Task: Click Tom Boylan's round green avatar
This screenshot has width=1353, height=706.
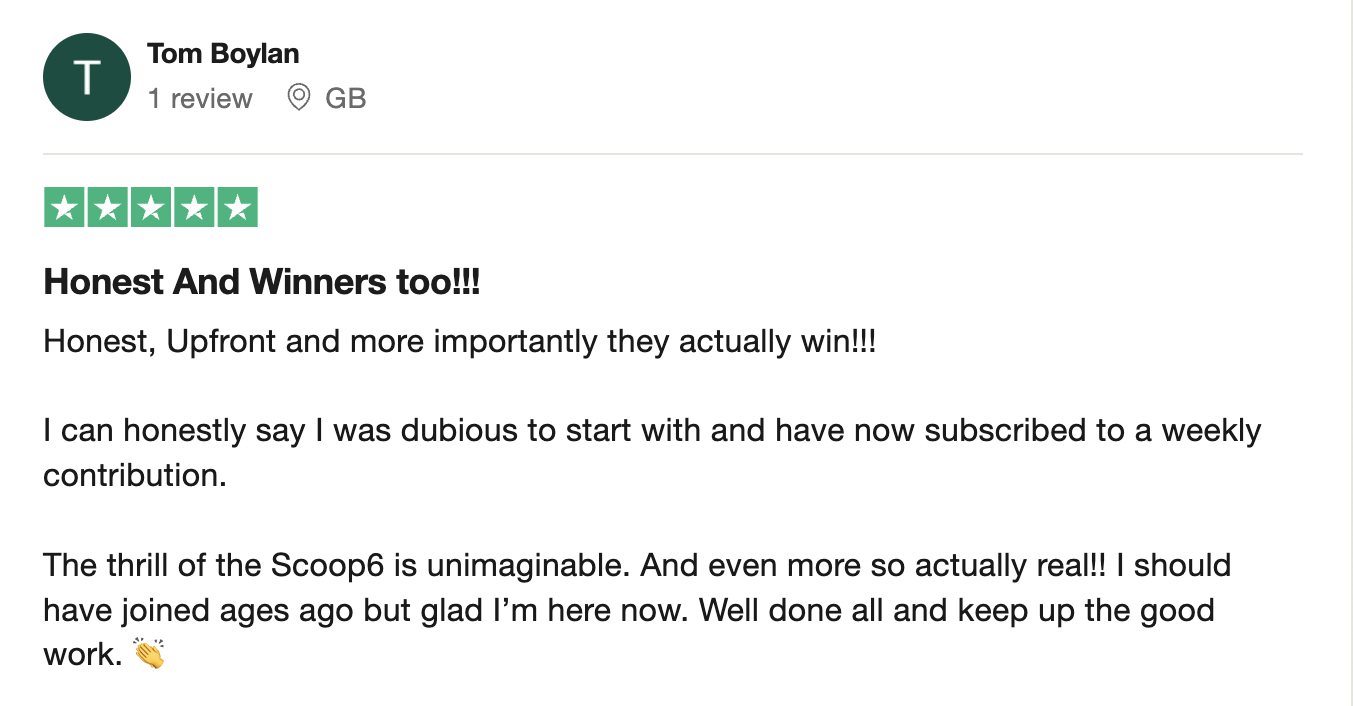Action: (87, 77)
